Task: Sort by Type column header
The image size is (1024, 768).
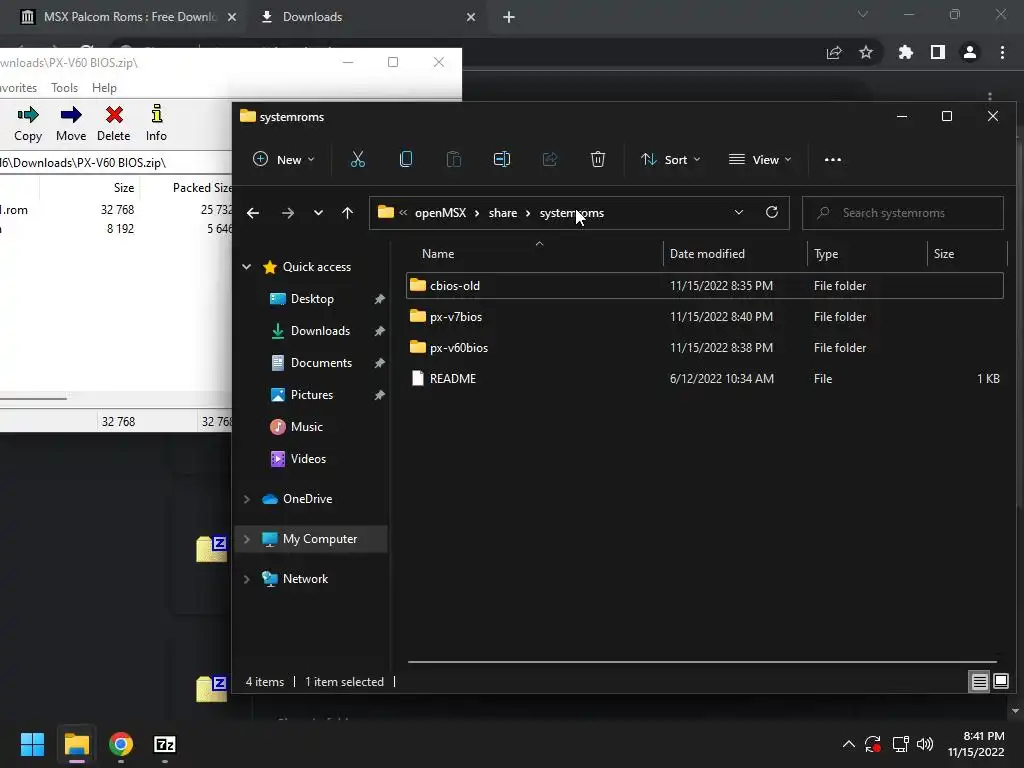Action: tap(867, 254)
